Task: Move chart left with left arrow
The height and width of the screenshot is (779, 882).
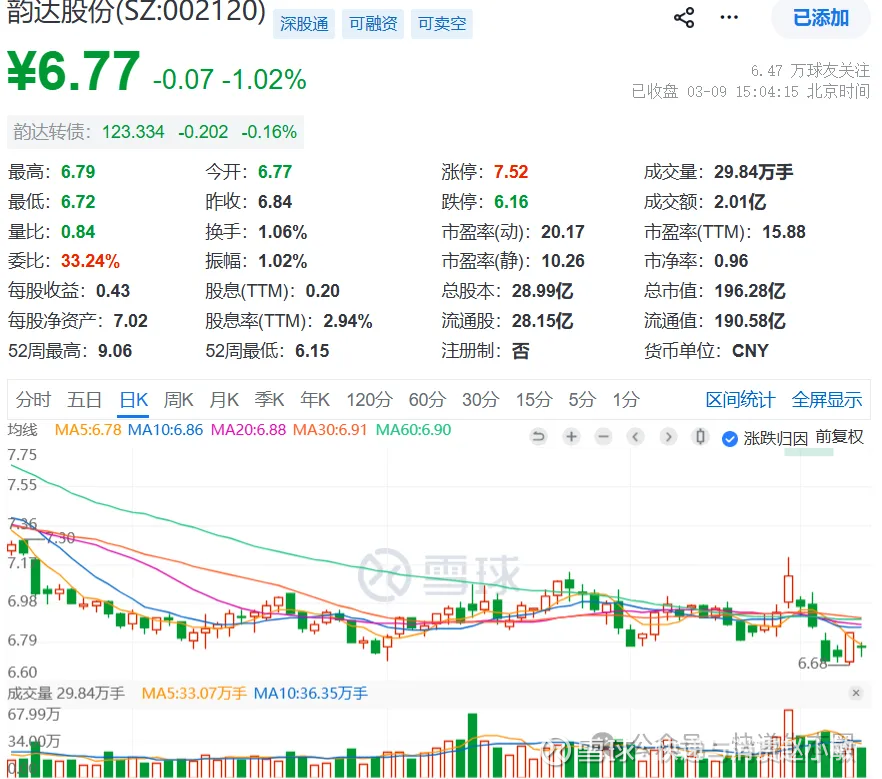Action: (636, 436)
